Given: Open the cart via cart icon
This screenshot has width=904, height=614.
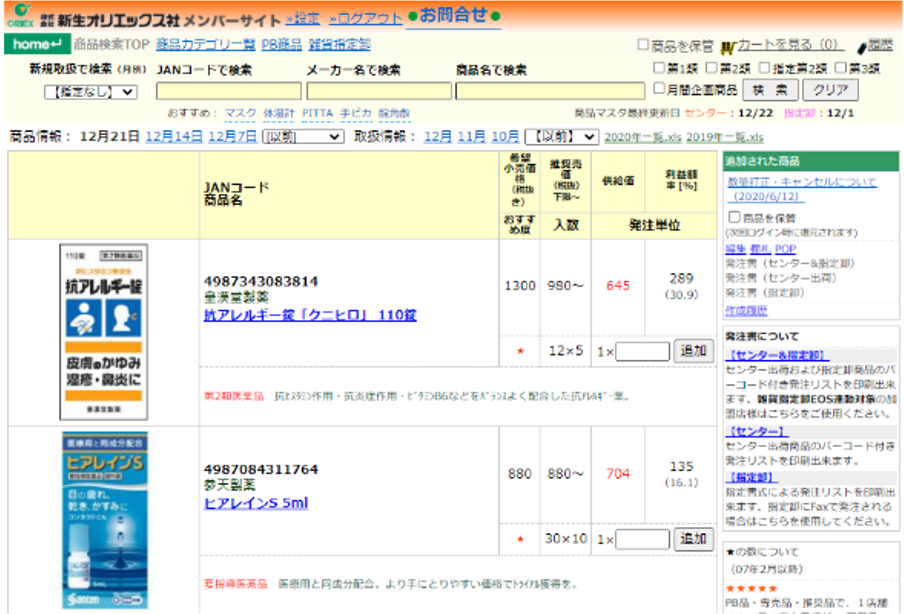Looking at the screenshot, I should click(x=728, y=47).
